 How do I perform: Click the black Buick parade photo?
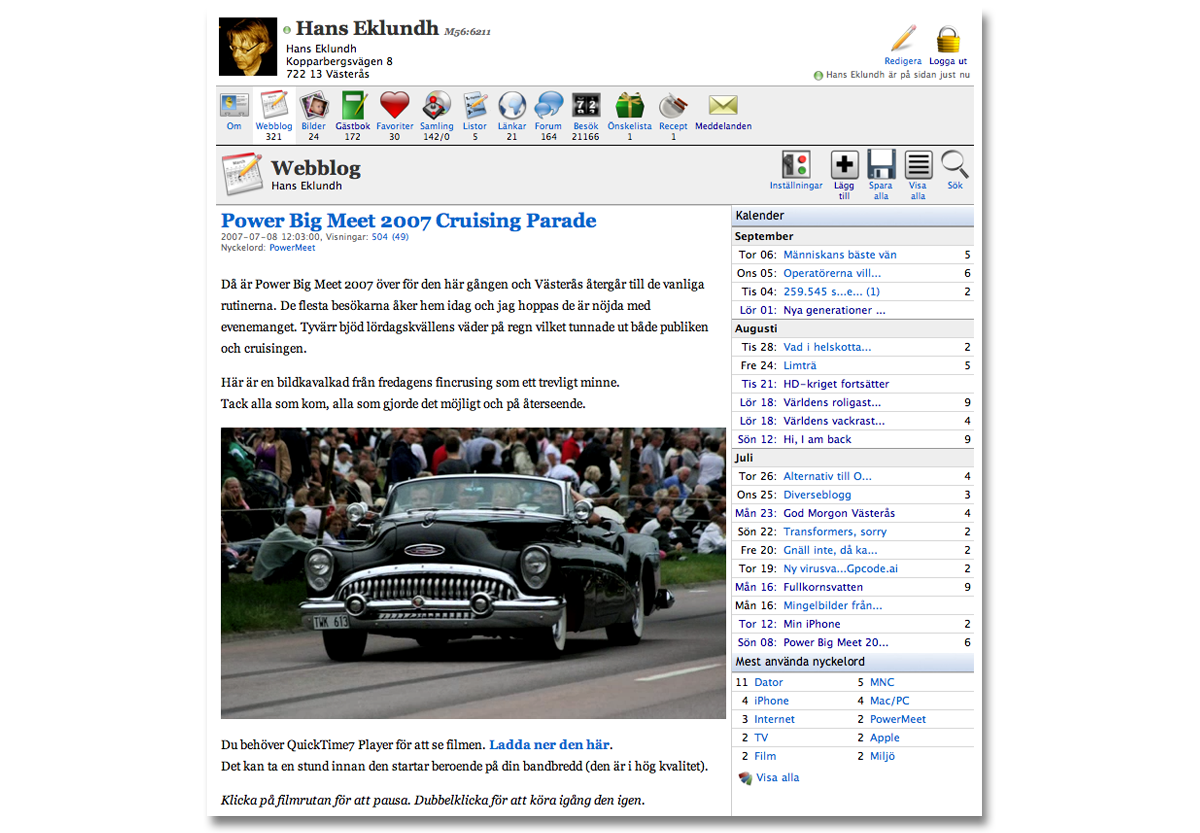[473, 573]
